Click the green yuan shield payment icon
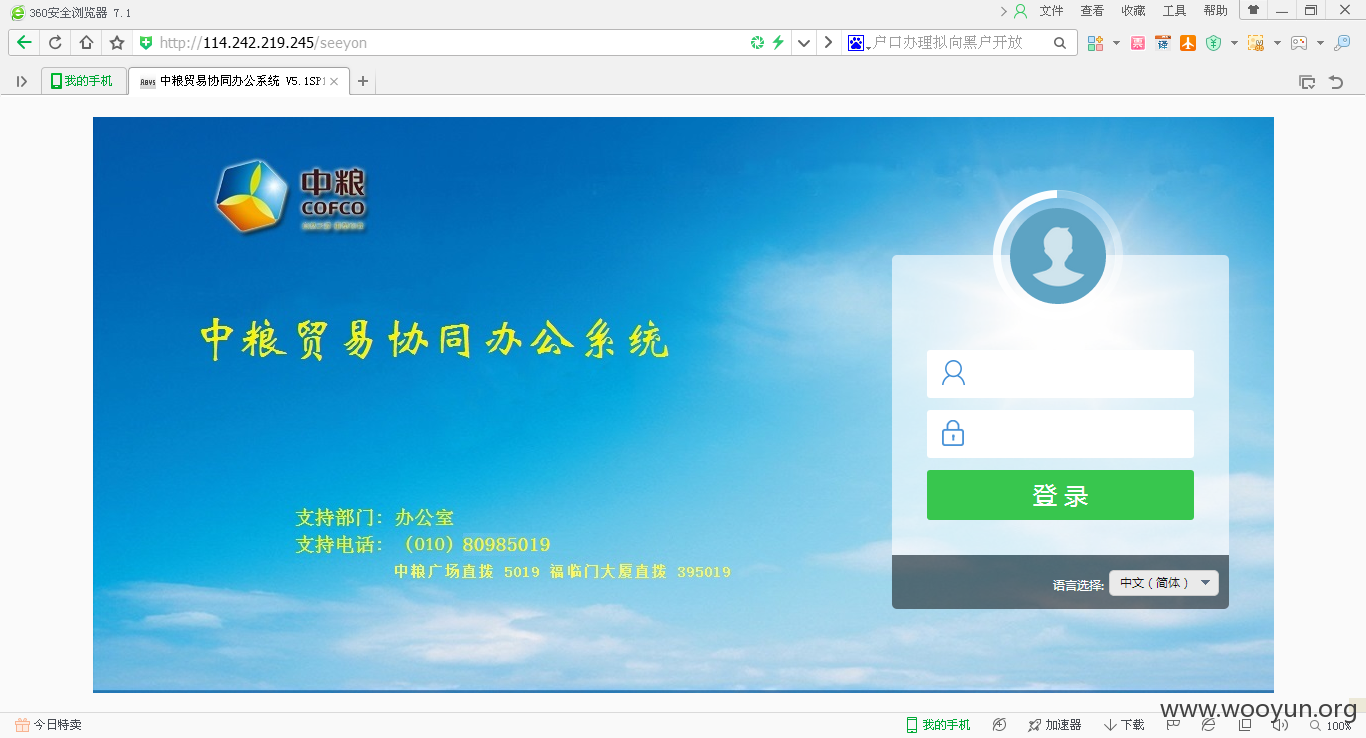Viewport: 1366px width, 738px height. (1214, 43)
